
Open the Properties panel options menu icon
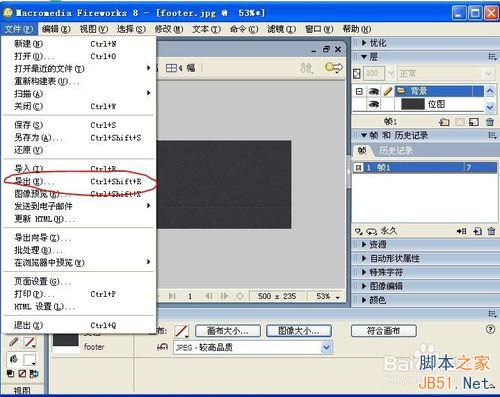point(492,314)
